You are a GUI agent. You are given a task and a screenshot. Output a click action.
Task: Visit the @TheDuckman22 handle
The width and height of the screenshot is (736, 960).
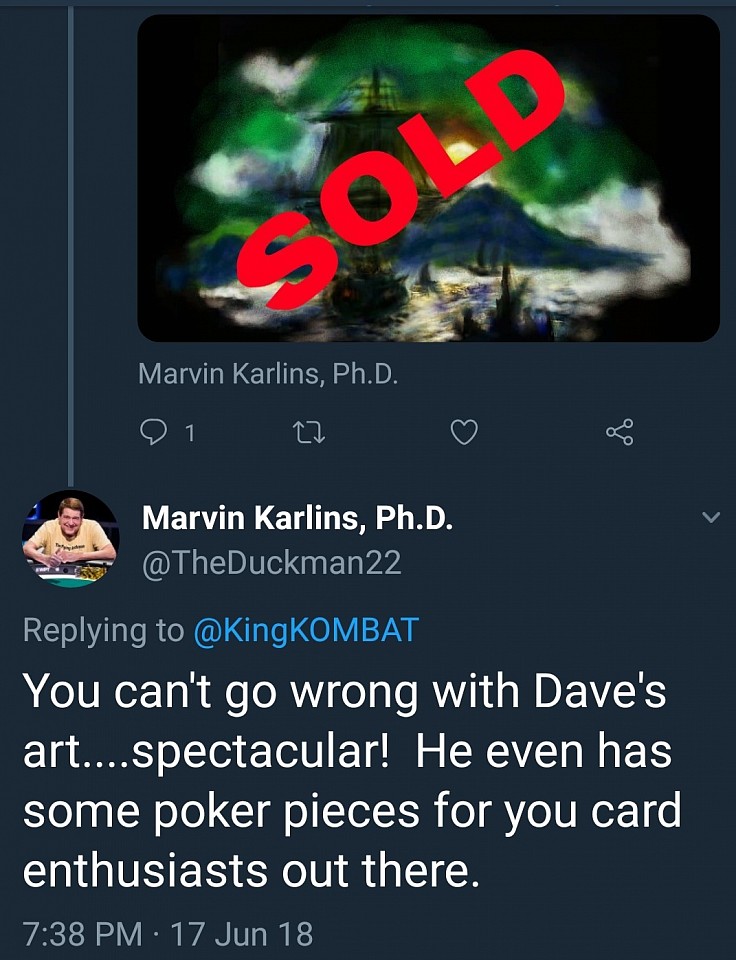(272, 562)
